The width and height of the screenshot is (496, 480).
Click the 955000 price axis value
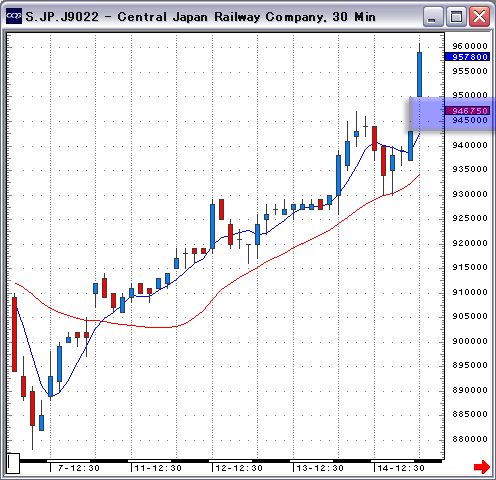click(x=470, y=71)
